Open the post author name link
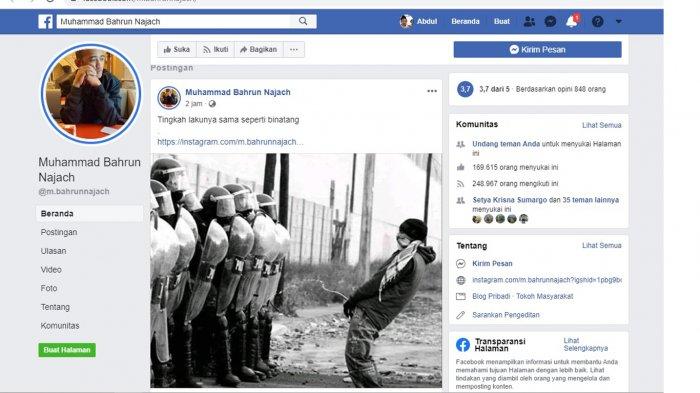This screenshot has height=393, width=700. pos(238,92)
